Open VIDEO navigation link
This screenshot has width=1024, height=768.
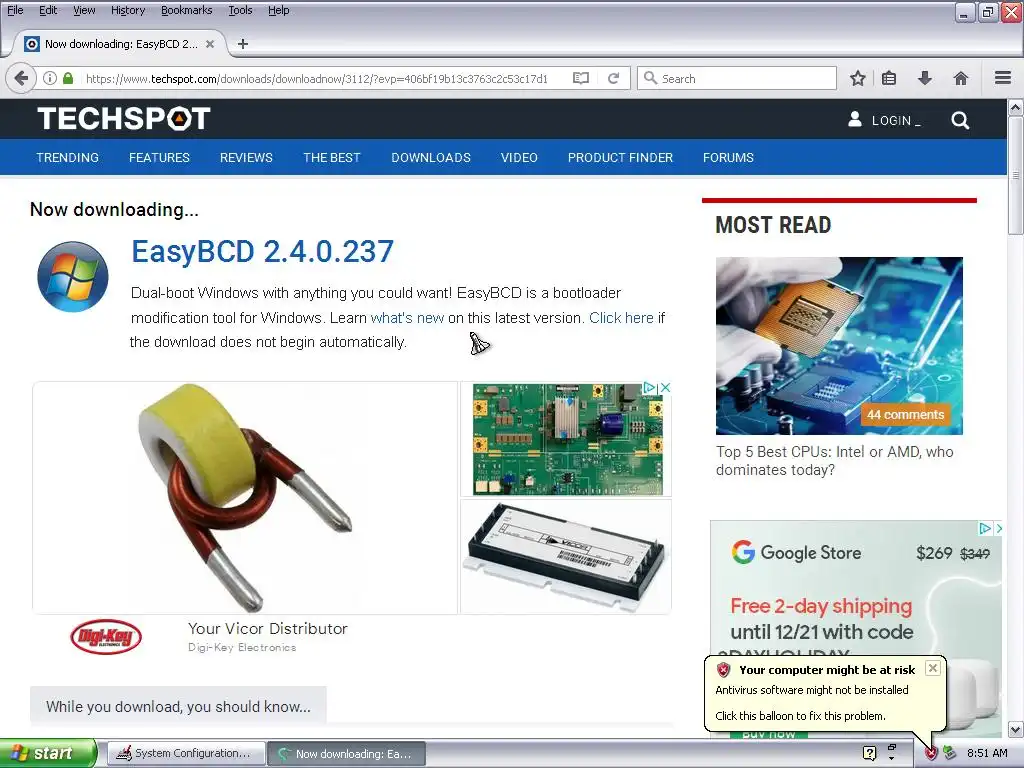[519, 157]
